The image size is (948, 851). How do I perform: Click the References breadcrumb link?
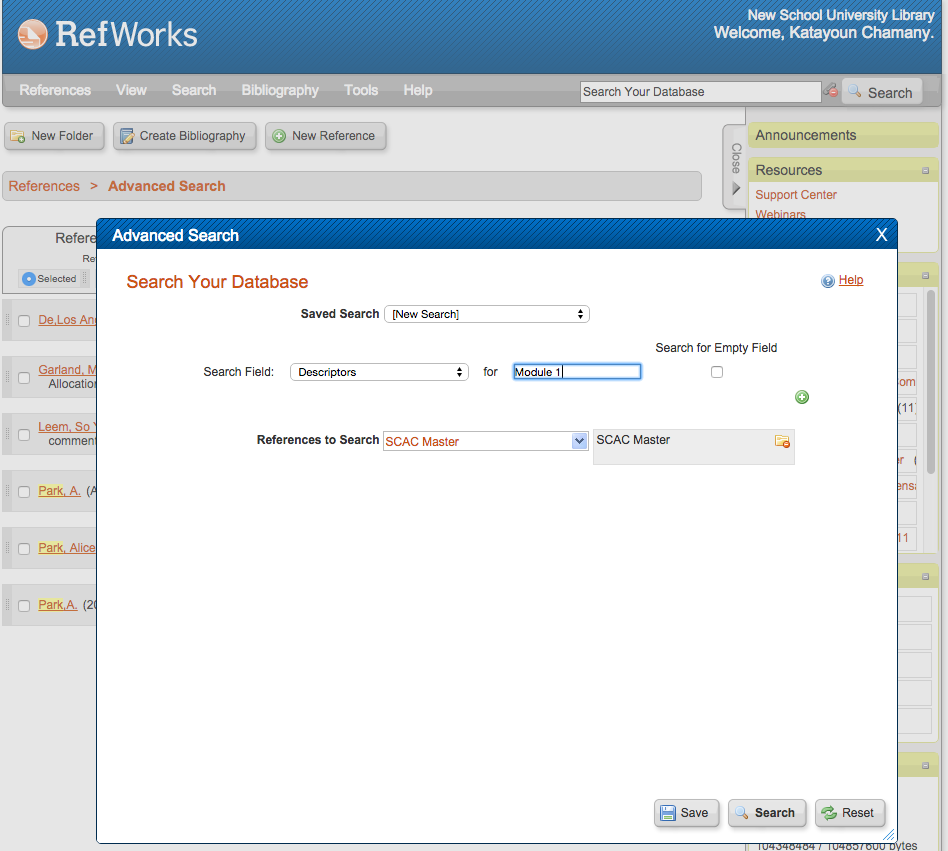[x=44, y=186]
